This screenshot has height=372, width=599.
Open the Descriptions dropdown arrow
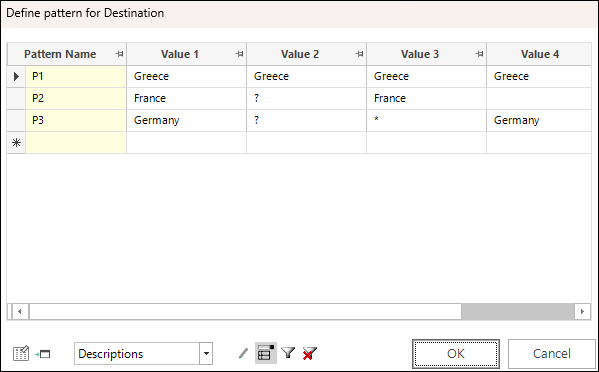206,353
